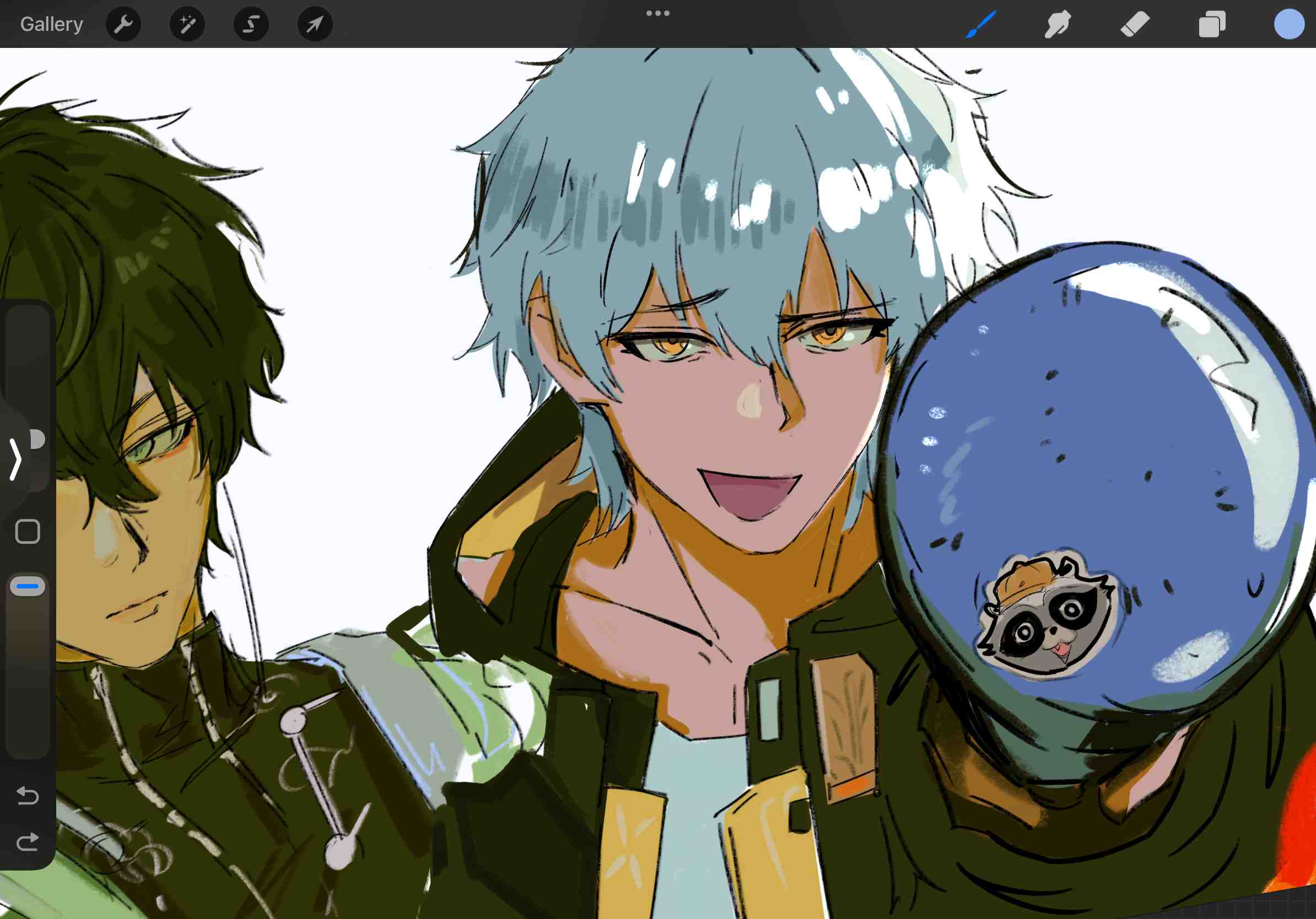The height and width of the screenshot is (919, 1316).
Task: Choose the Eraser tool
Action: (x=1135, y=24)
